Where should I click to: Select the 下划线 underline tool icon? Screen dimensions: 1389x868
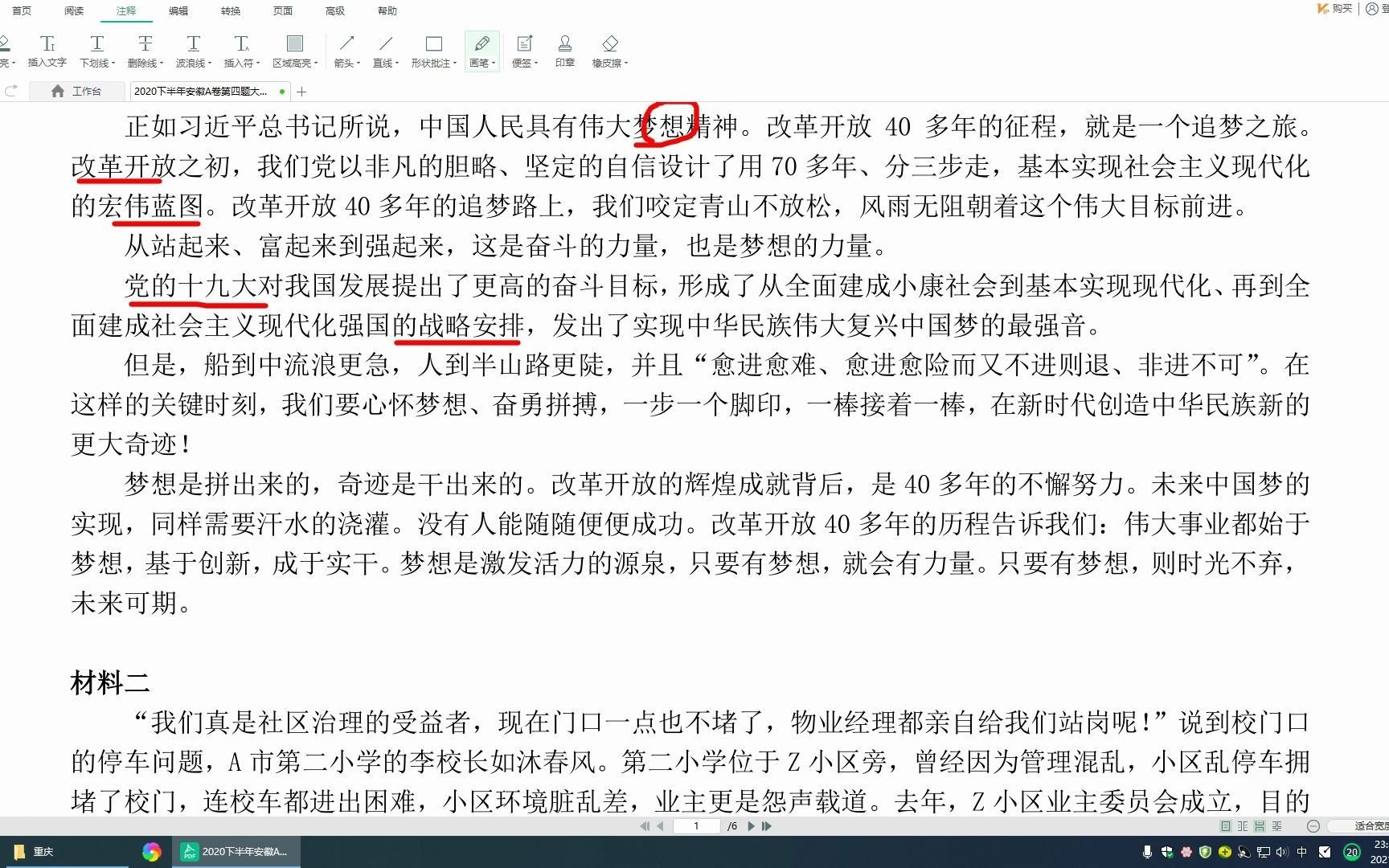(x=96, y=43)
